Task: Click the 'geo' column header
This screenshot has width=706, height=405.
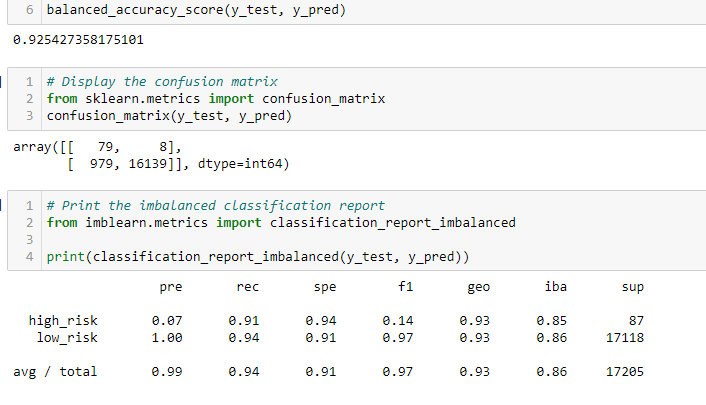Action: (479, 287)
